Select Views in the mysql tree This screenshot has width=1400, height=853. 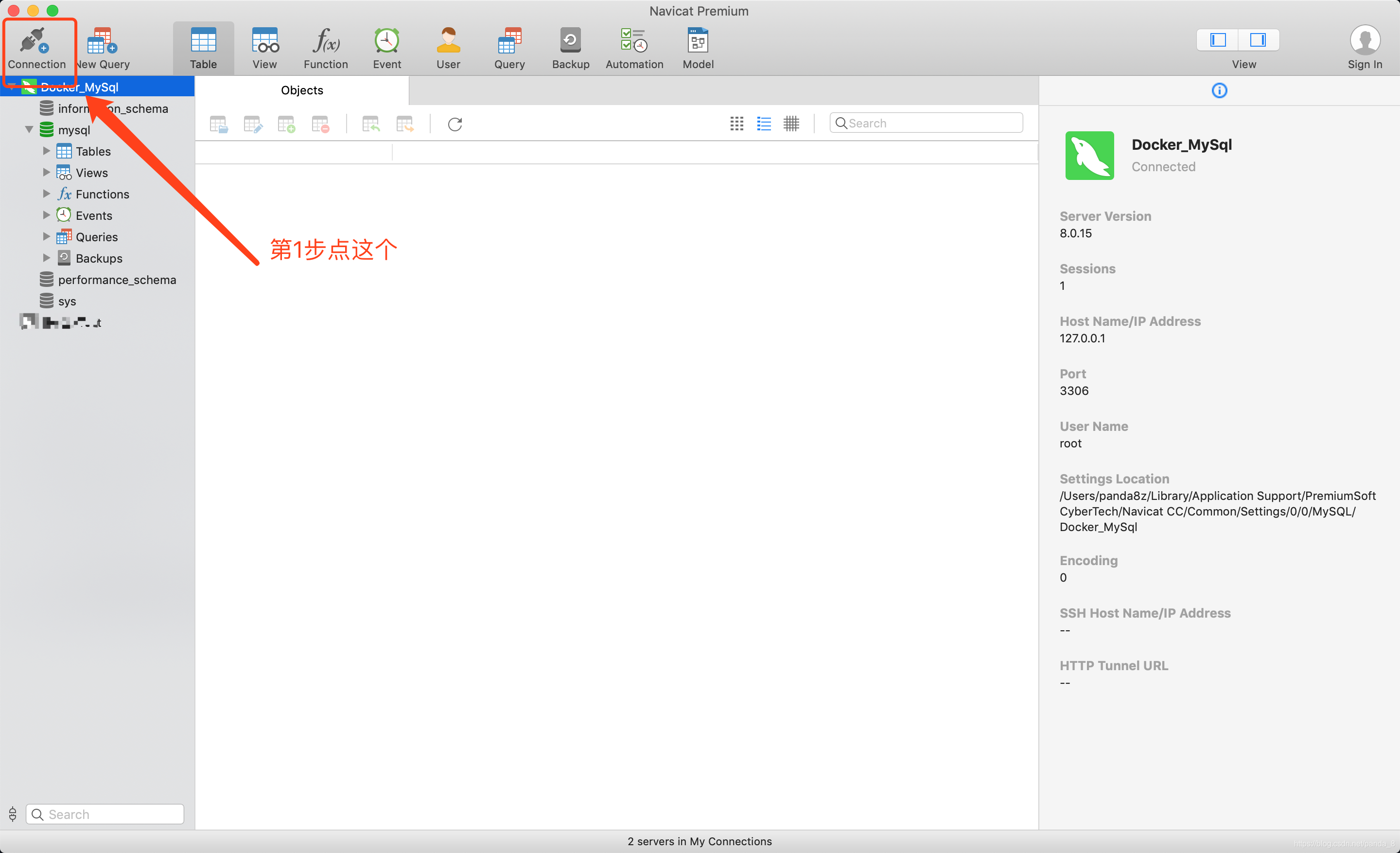tap(91, 173)
